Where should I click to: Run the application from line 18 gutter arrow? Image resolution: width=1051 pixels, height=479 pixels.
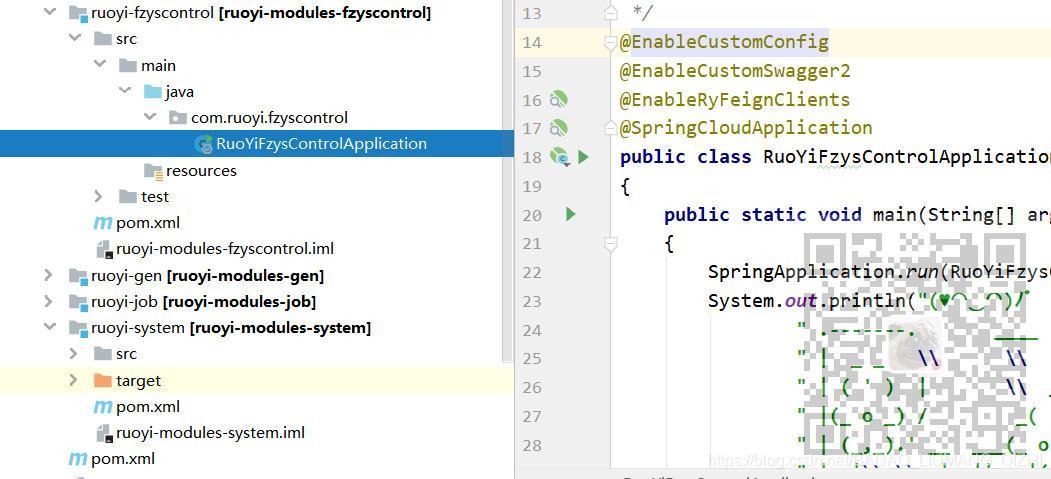[583, 157]
